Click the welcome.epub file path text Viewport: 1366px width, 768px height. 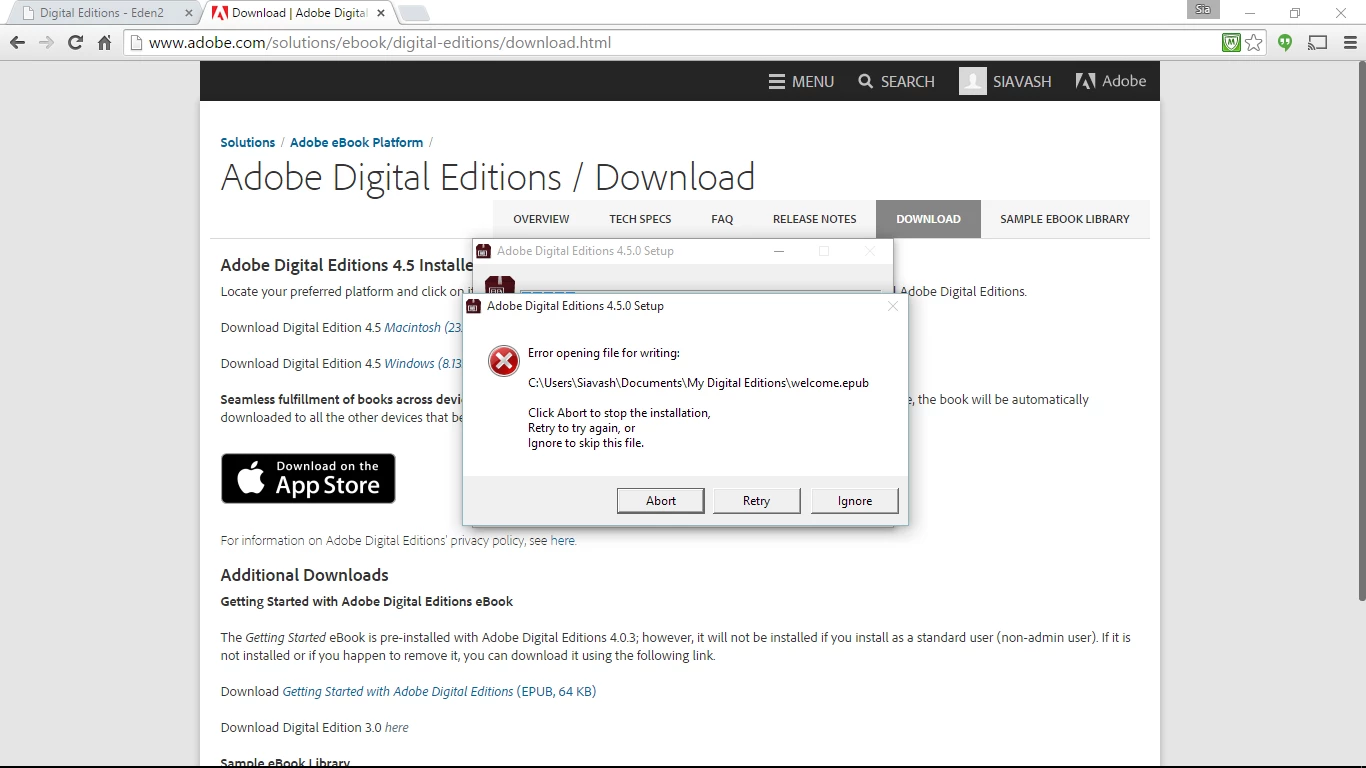tap(698, 383)
